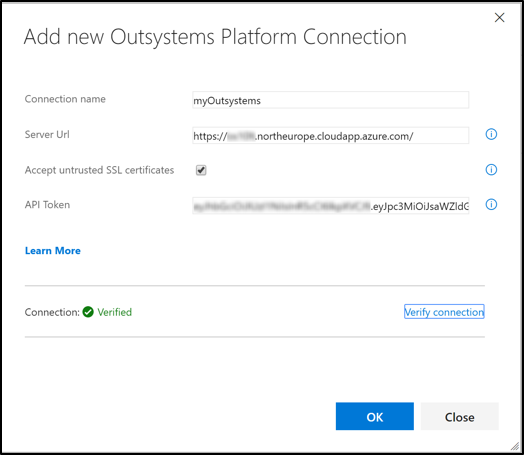The image size is (524, 455).
Task: Click the Server Url label
Action: coord(47,134)
